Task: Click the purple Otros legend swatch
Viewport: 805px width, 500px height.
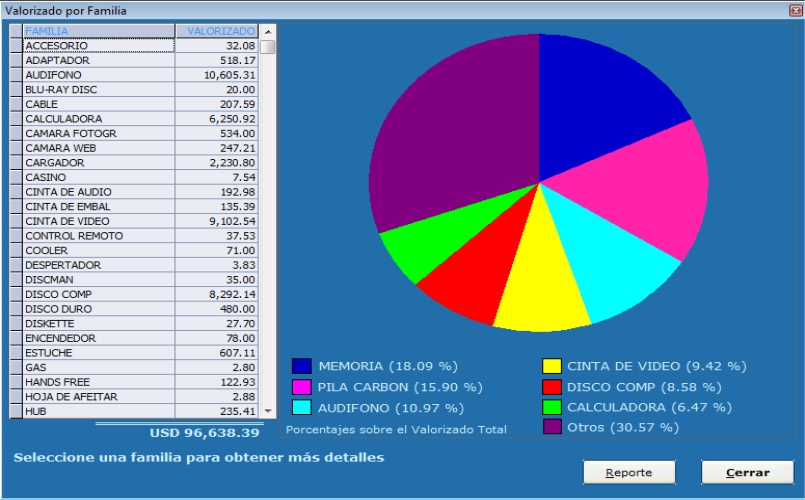Action: coord(551,428)
